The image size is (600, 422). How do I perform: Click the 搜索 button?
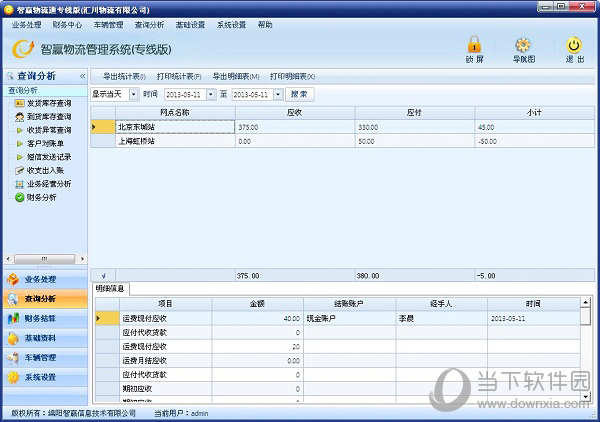pyautogui.click(x=300, y=94)
